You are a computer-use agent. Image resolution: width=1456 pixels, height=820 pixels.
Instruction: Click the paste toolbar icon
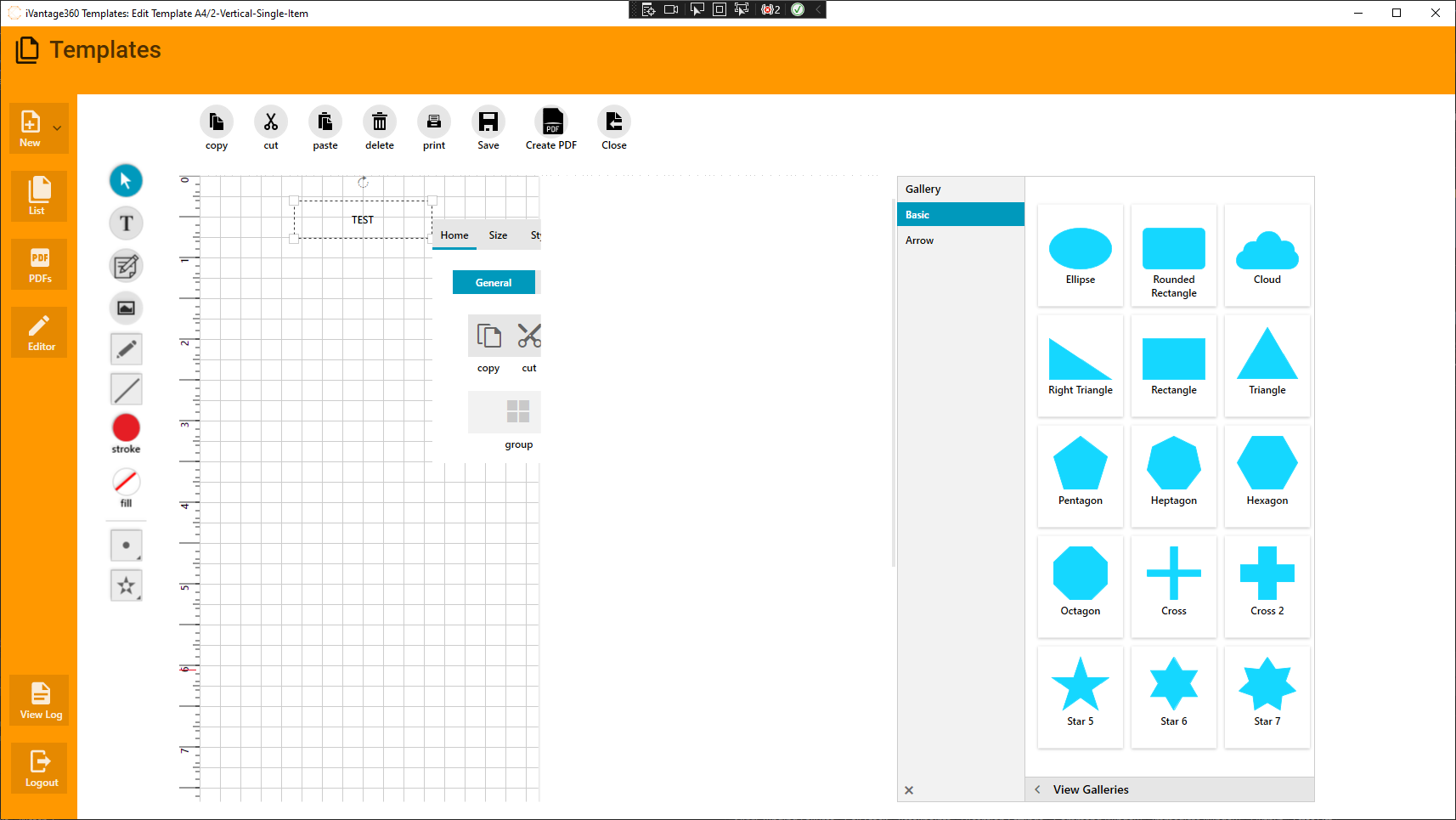point(325,122)
